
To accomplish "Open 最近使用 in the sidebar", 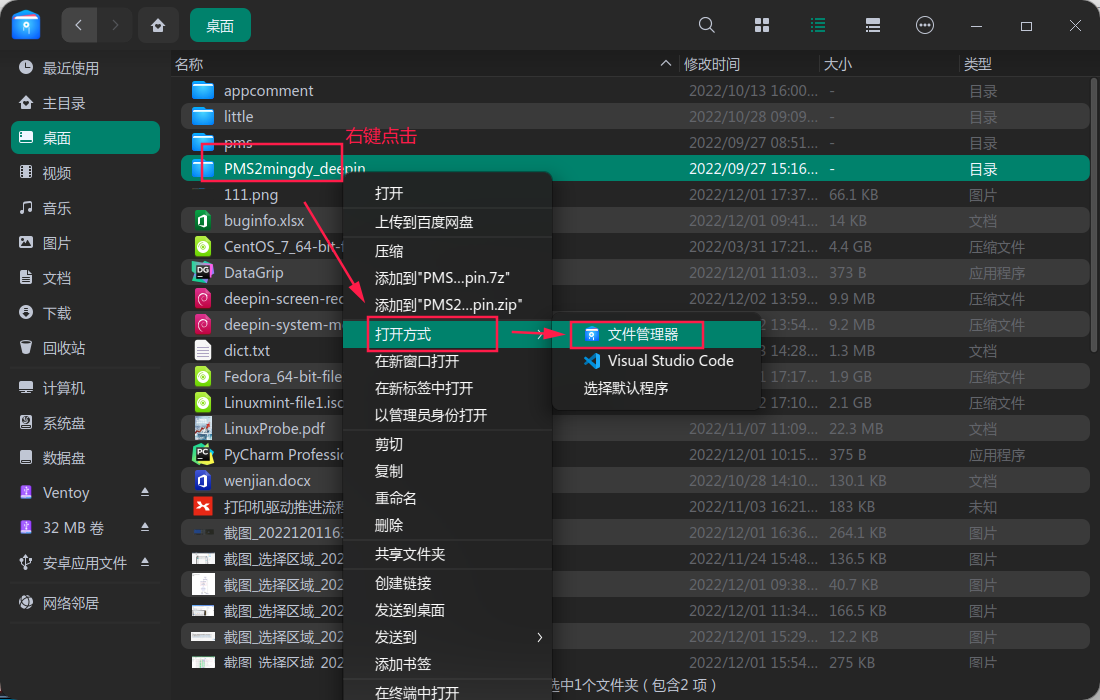I will tap(86, 68).
